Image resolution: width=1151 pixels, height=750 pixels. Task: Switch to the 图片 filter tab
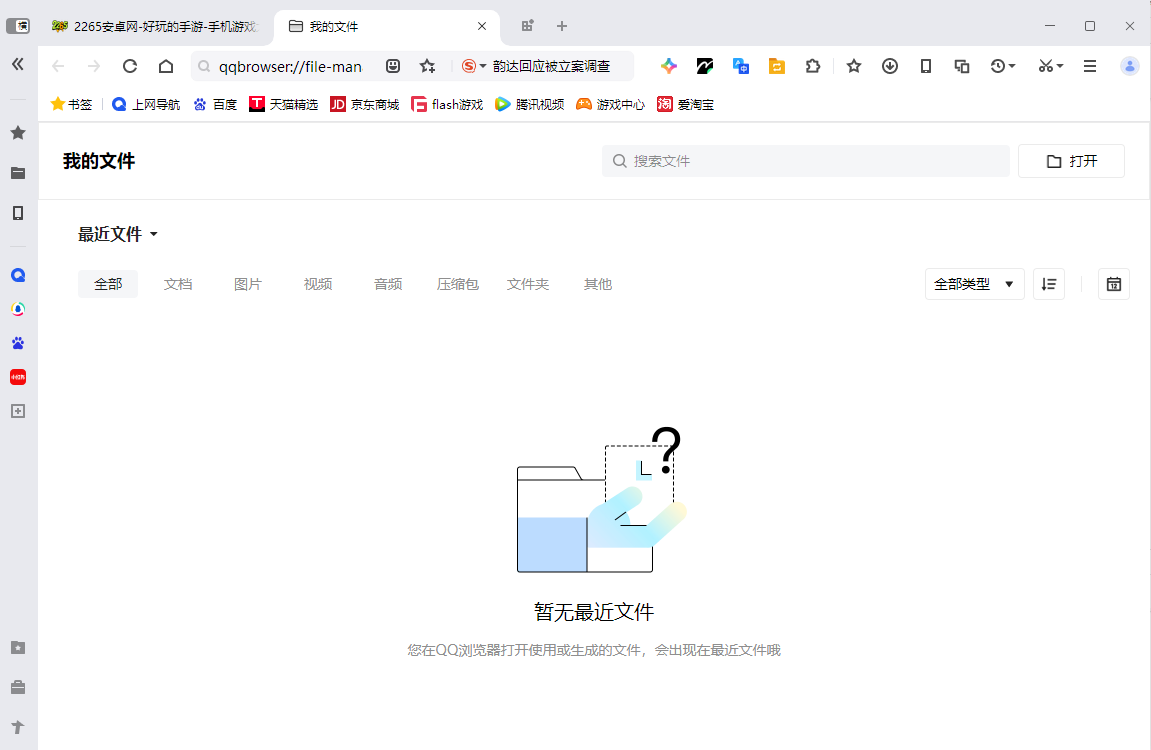[x=247, y=284]
